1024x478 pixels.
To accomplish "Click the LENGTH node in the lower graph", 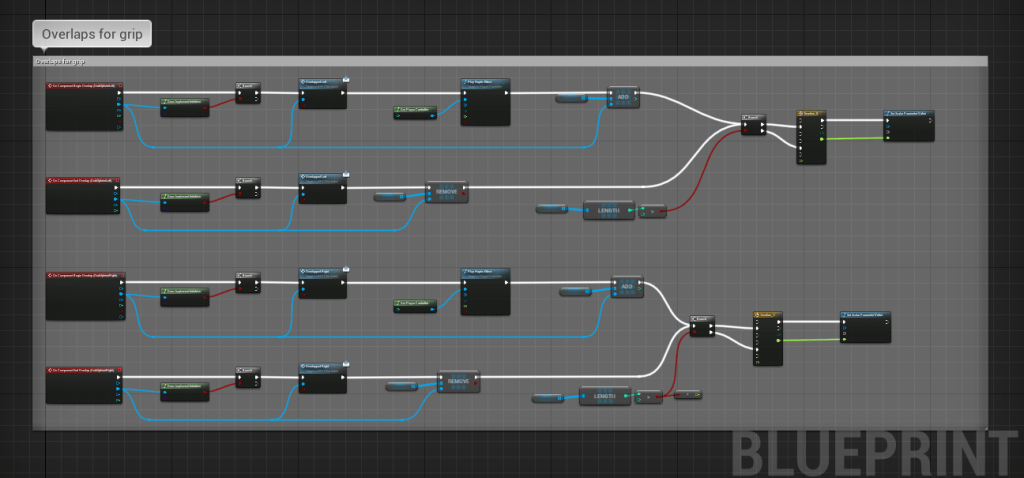I will 604,396.
